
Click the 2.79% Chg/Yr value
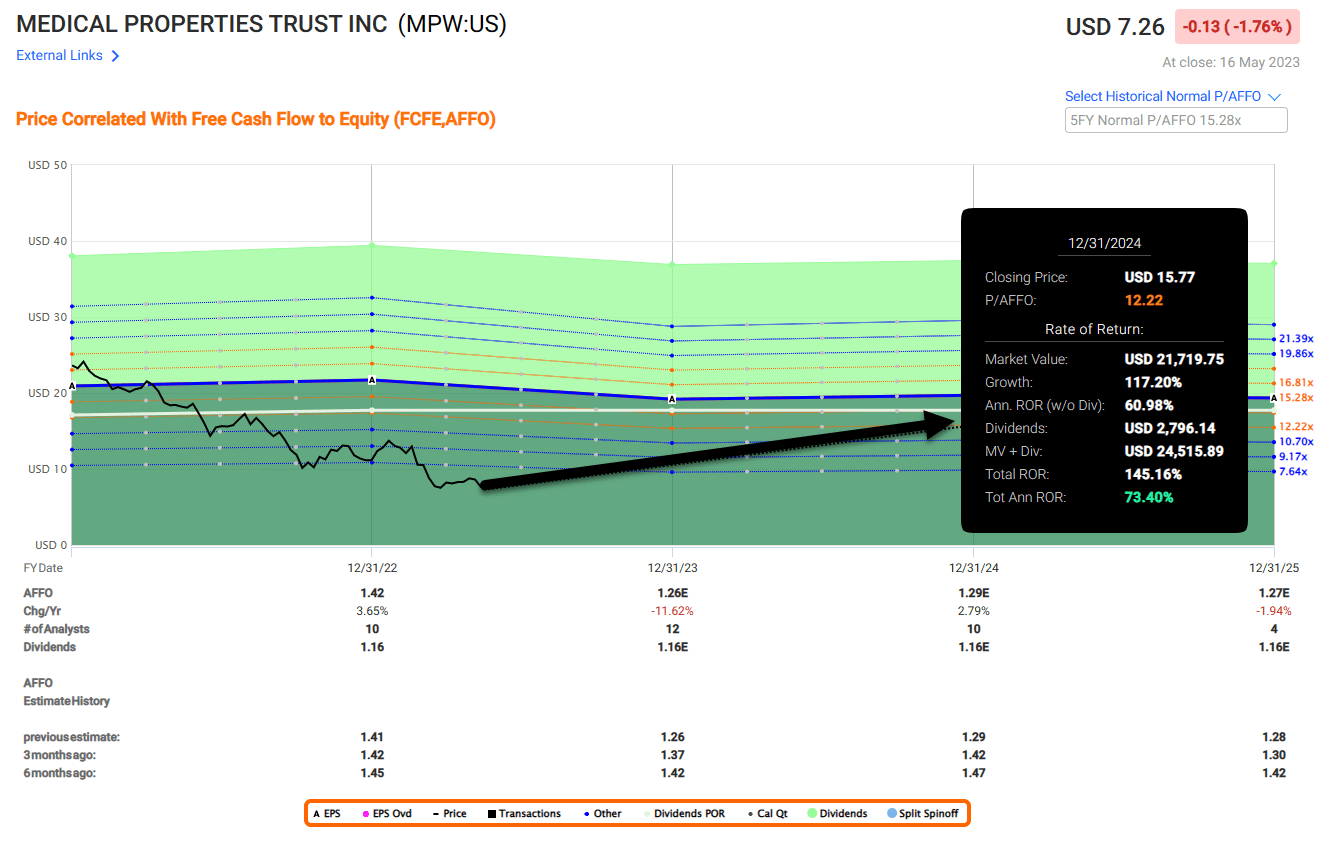[x=973, y=611]
